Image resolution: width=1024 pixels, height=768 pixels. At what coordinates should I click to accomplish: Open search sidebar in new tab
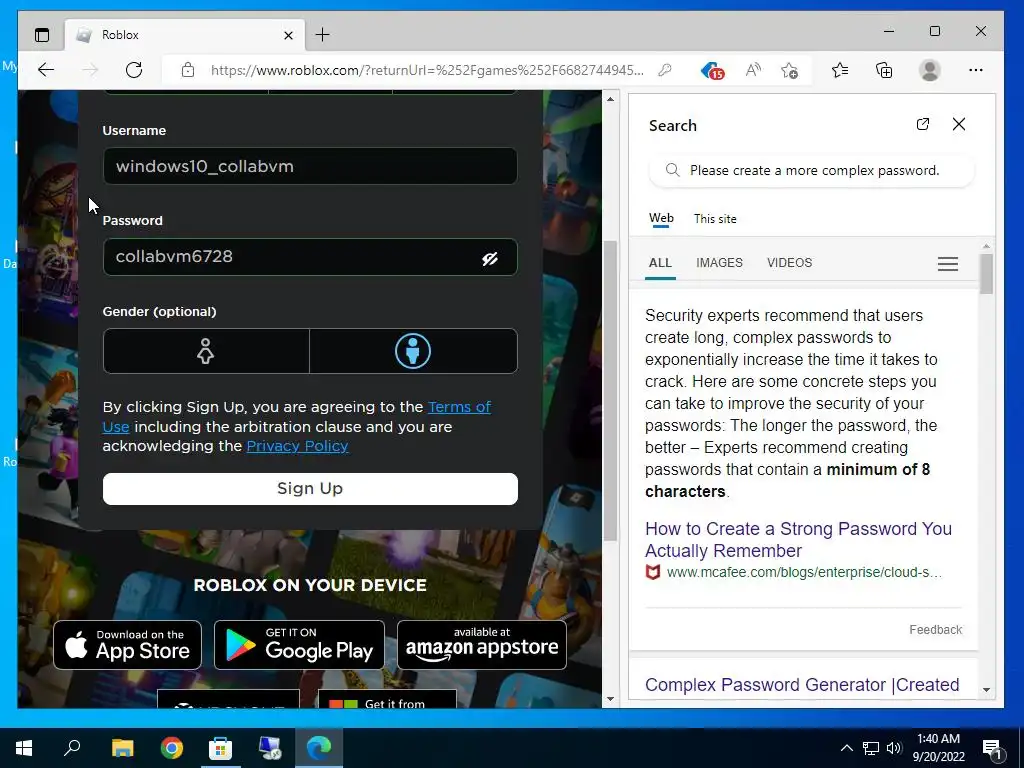click(923, 124)
